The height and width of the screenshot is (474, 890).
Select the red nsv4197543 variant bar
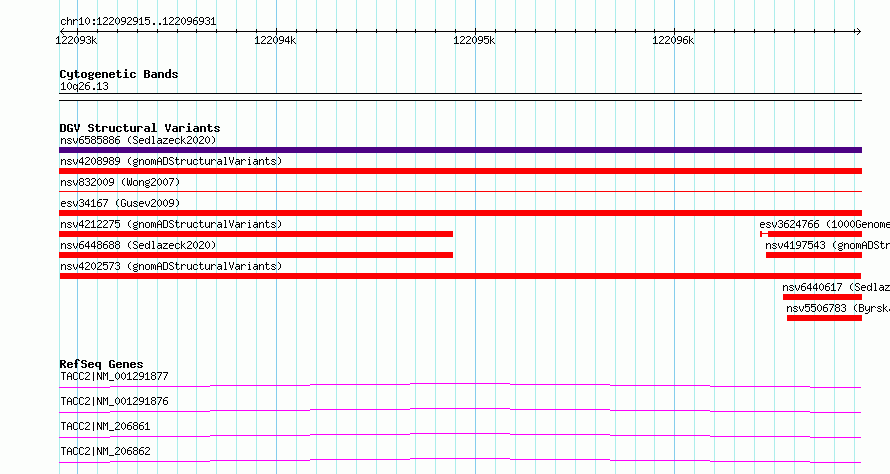(x=813, y=255)
